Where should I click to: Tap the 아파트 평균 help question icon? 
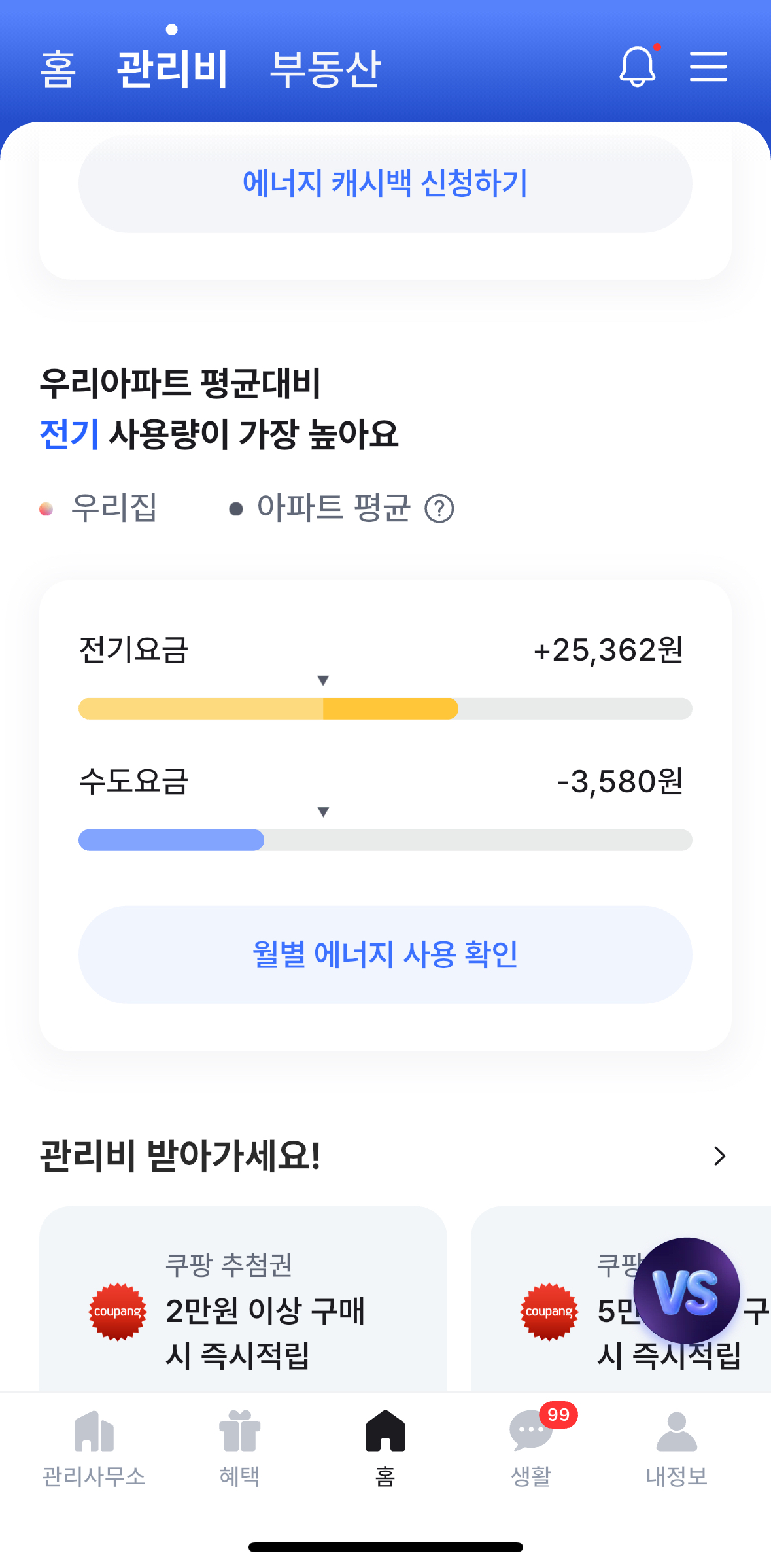pos(439,508)
